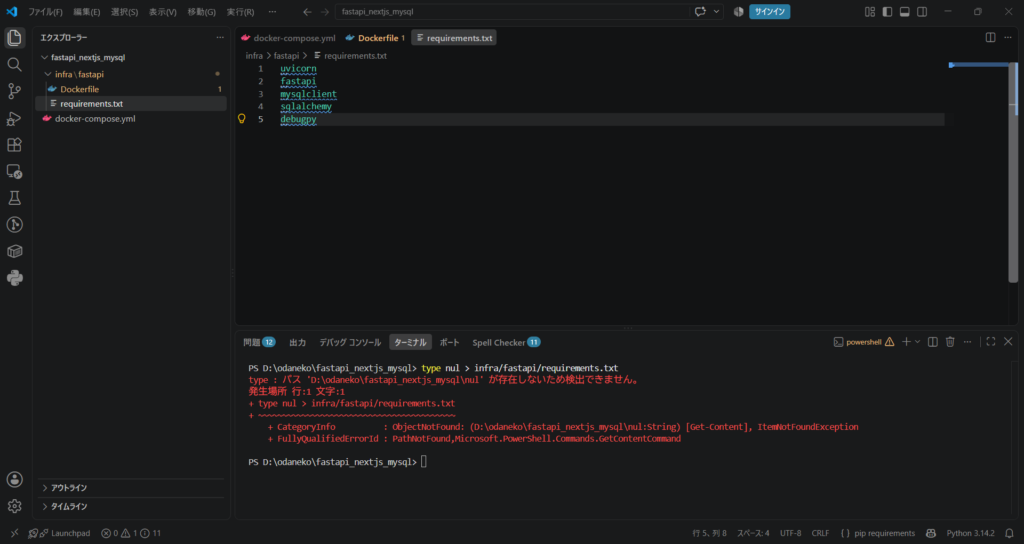Image resolution: width=1024 pixels, height=544 pixels.
Task: Open the ファイル(F) menu
Action: (x=45, y=12)
